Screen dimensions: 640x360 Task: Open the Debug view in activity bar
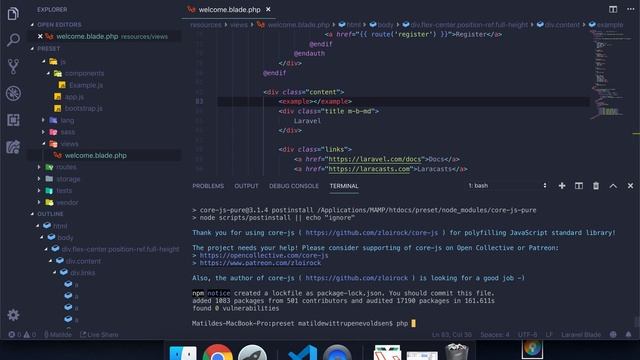[x=13, y=93]
